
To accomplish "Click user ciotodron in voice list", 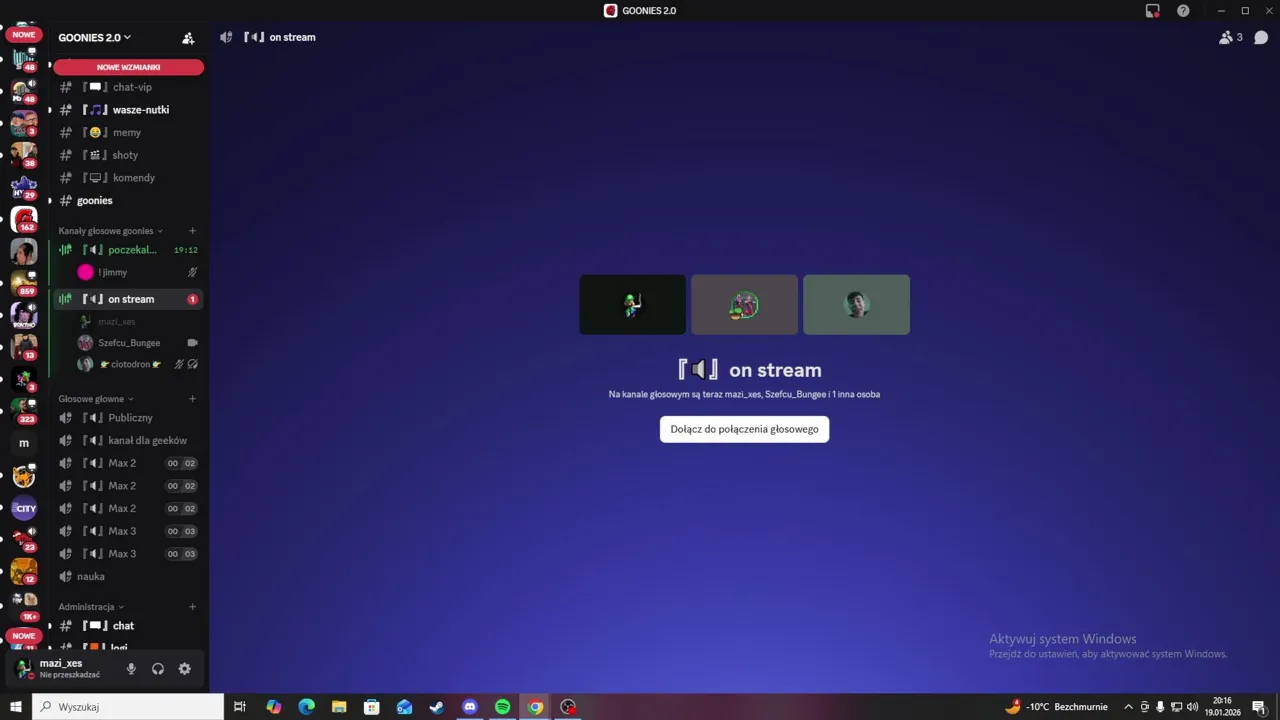I will pyautogui.click(x=138, y=364).
